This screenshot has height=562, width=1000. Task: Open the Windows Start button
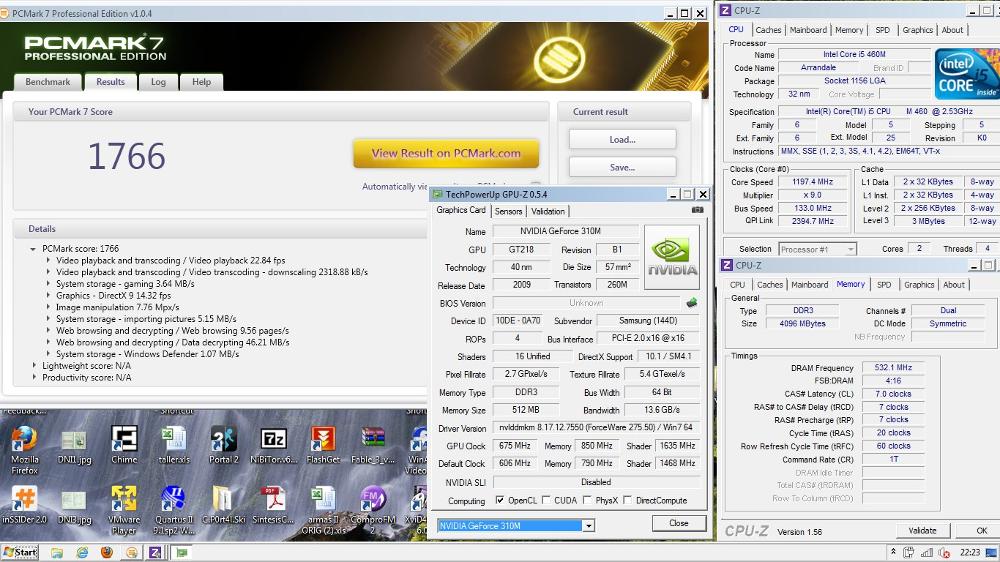pyautogui.click(x=20, y=552)
